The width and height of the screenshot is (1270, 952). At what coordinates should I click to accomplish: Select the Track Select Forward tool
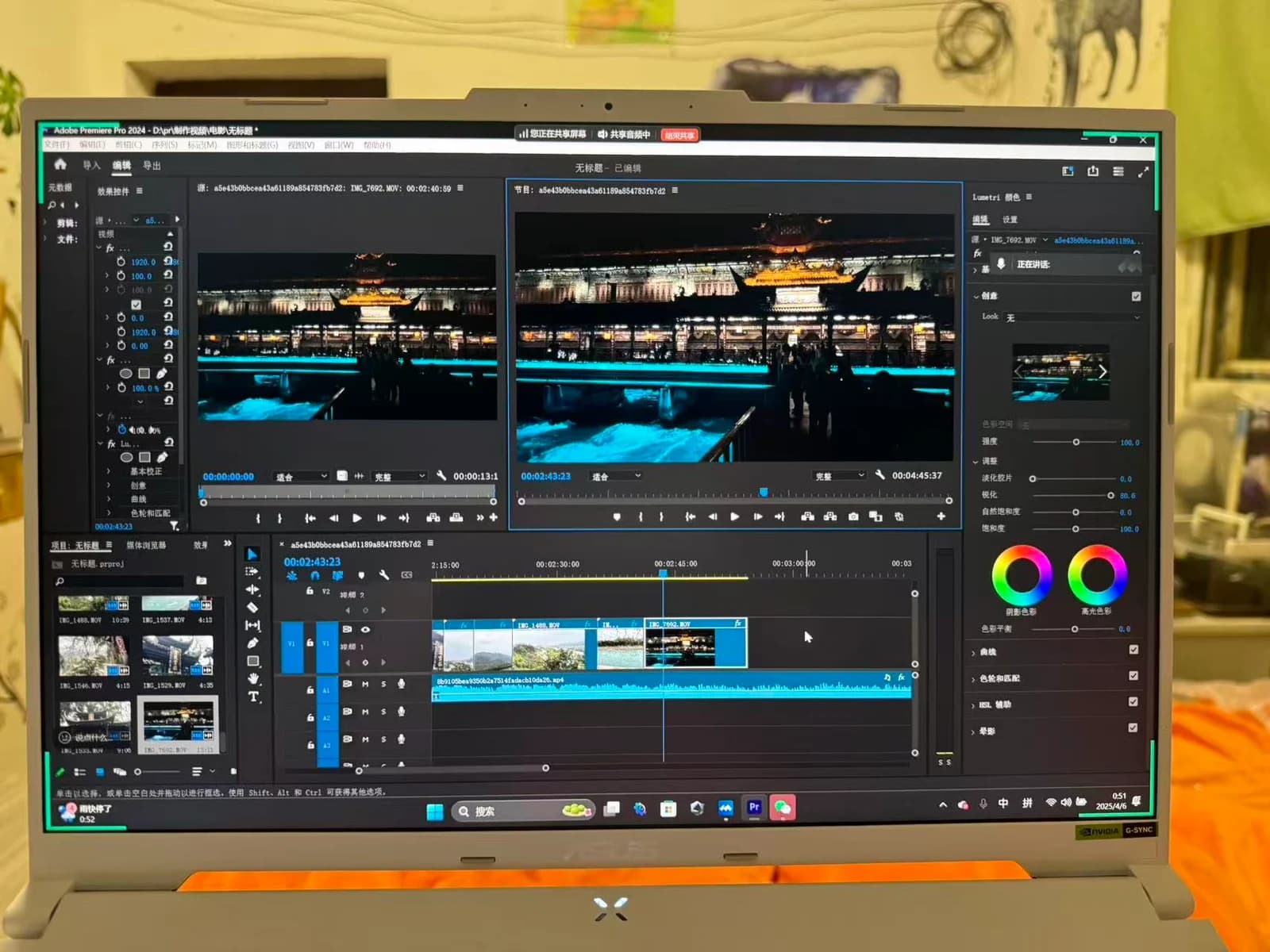252,572
